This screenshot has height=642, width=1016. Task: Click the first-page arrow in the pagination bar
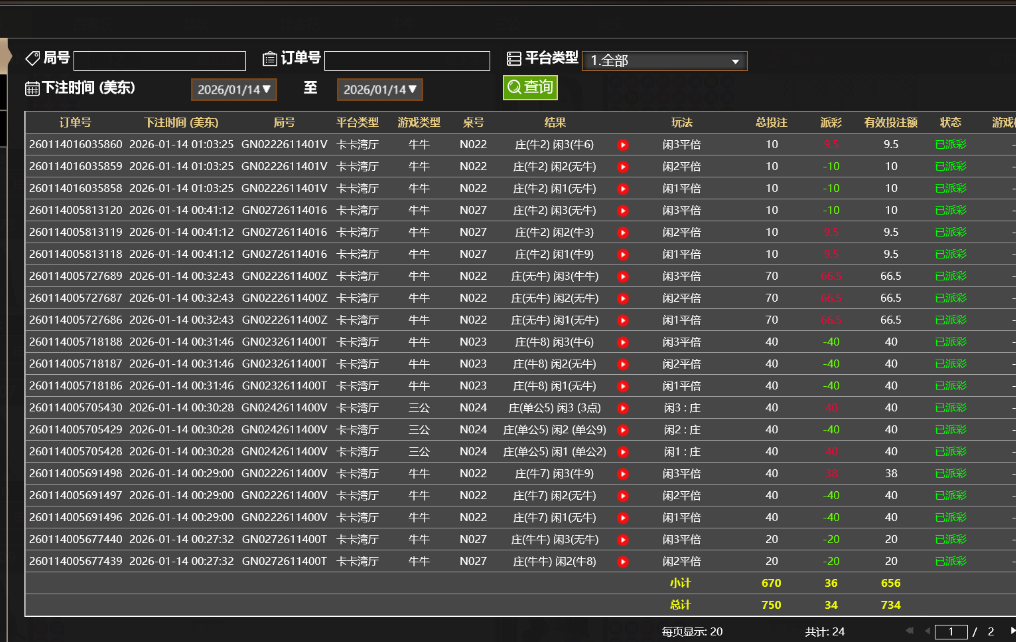coord(910,631)
